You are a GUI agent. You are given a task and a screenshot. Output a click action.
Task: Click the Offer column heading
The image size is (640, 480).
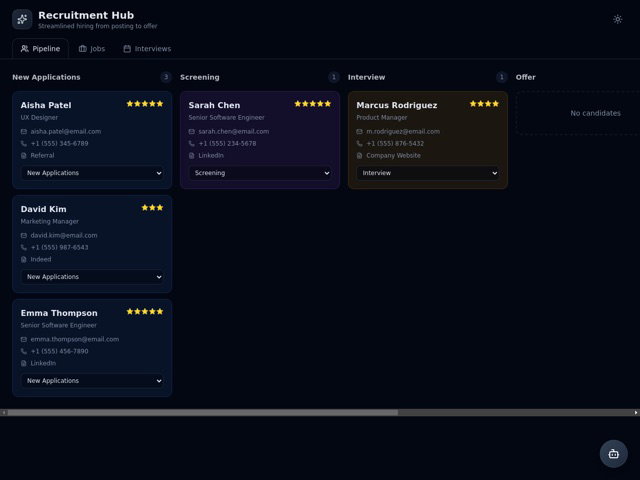[x=525, y=77]
